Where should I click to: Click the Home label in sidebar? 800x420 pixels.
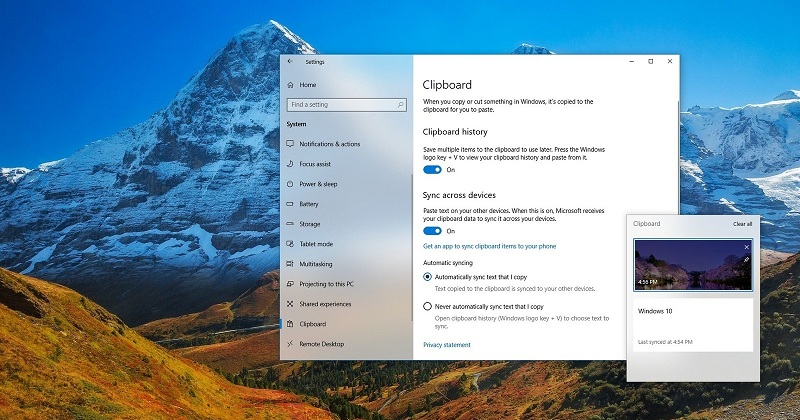point(308,85)
